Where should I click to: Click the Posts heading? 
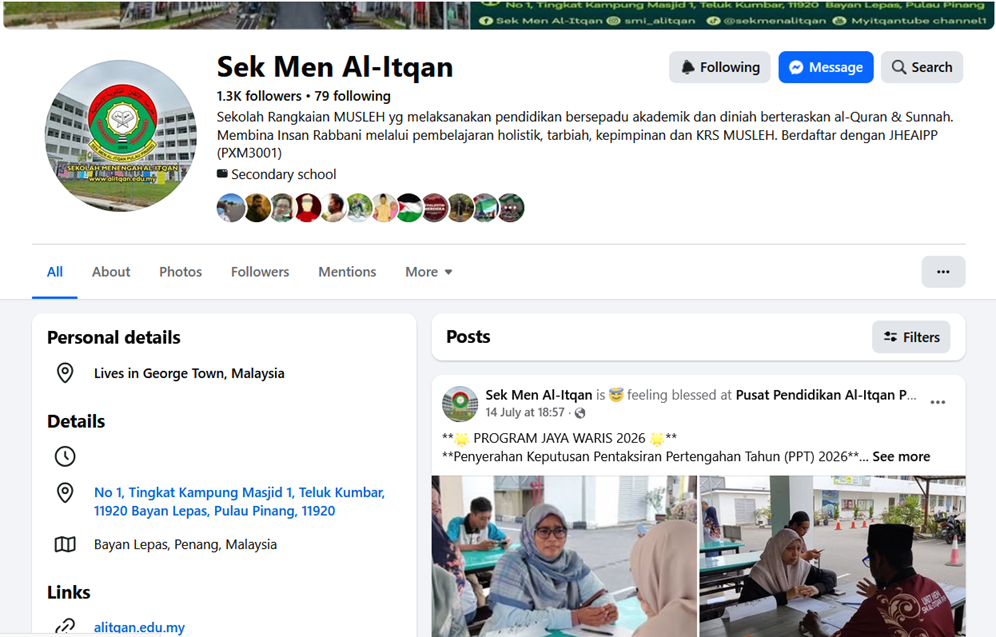point(468,337)
